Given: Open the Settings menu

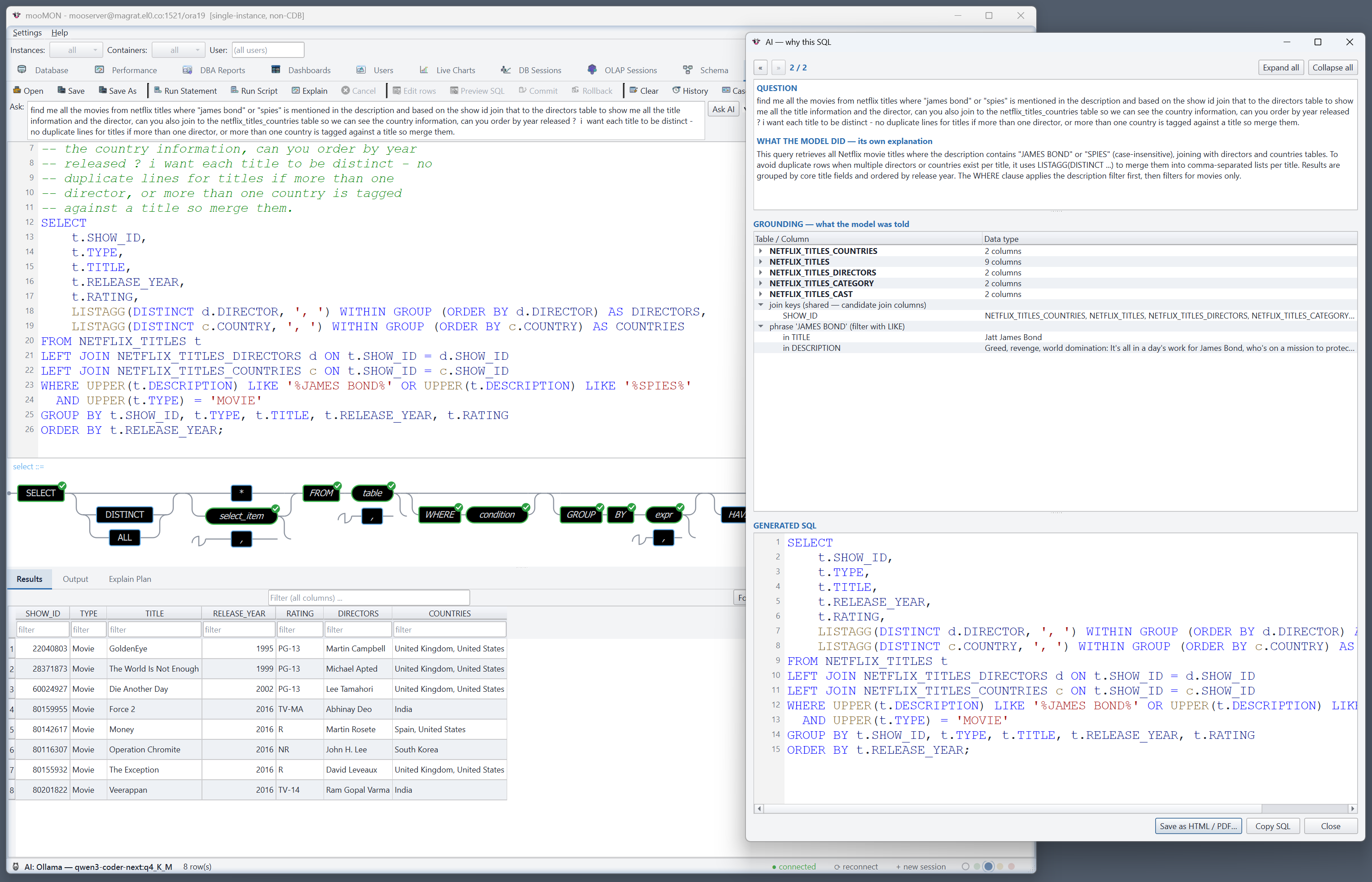Looking at the screenshot, I should [27, 33].
